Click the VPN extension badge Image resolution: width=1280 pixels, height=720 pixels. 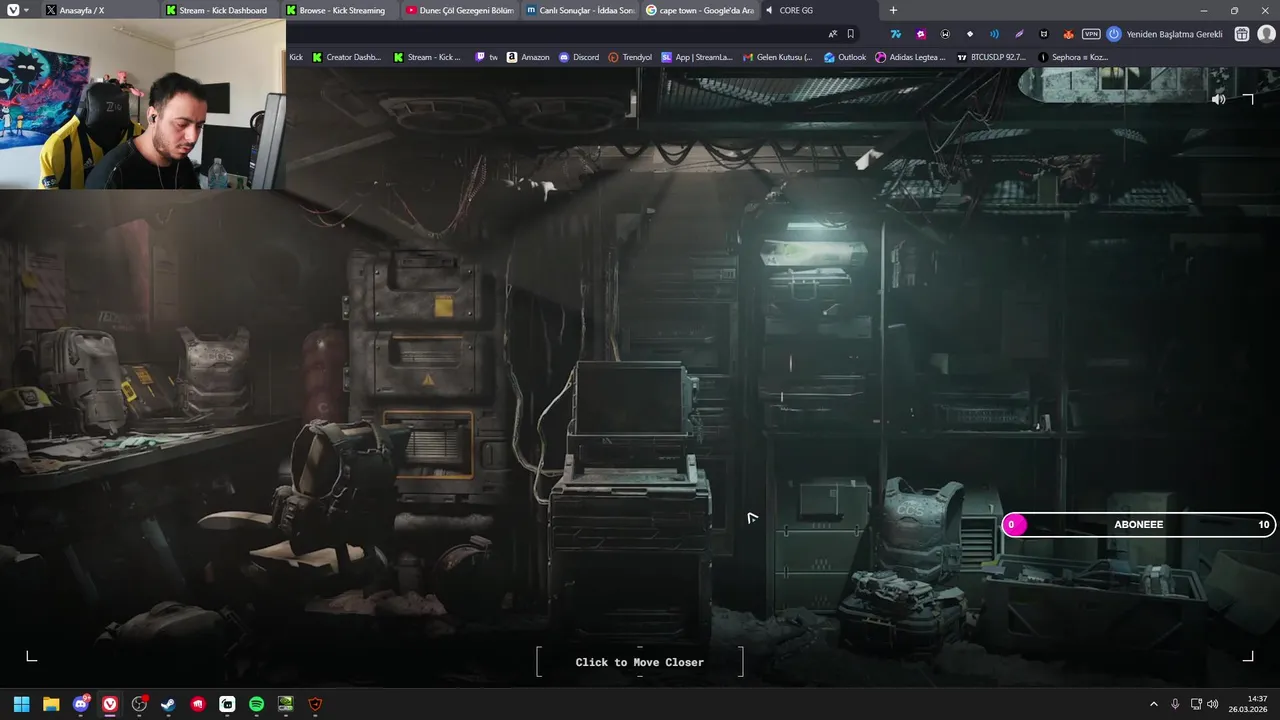point(1091,34)
